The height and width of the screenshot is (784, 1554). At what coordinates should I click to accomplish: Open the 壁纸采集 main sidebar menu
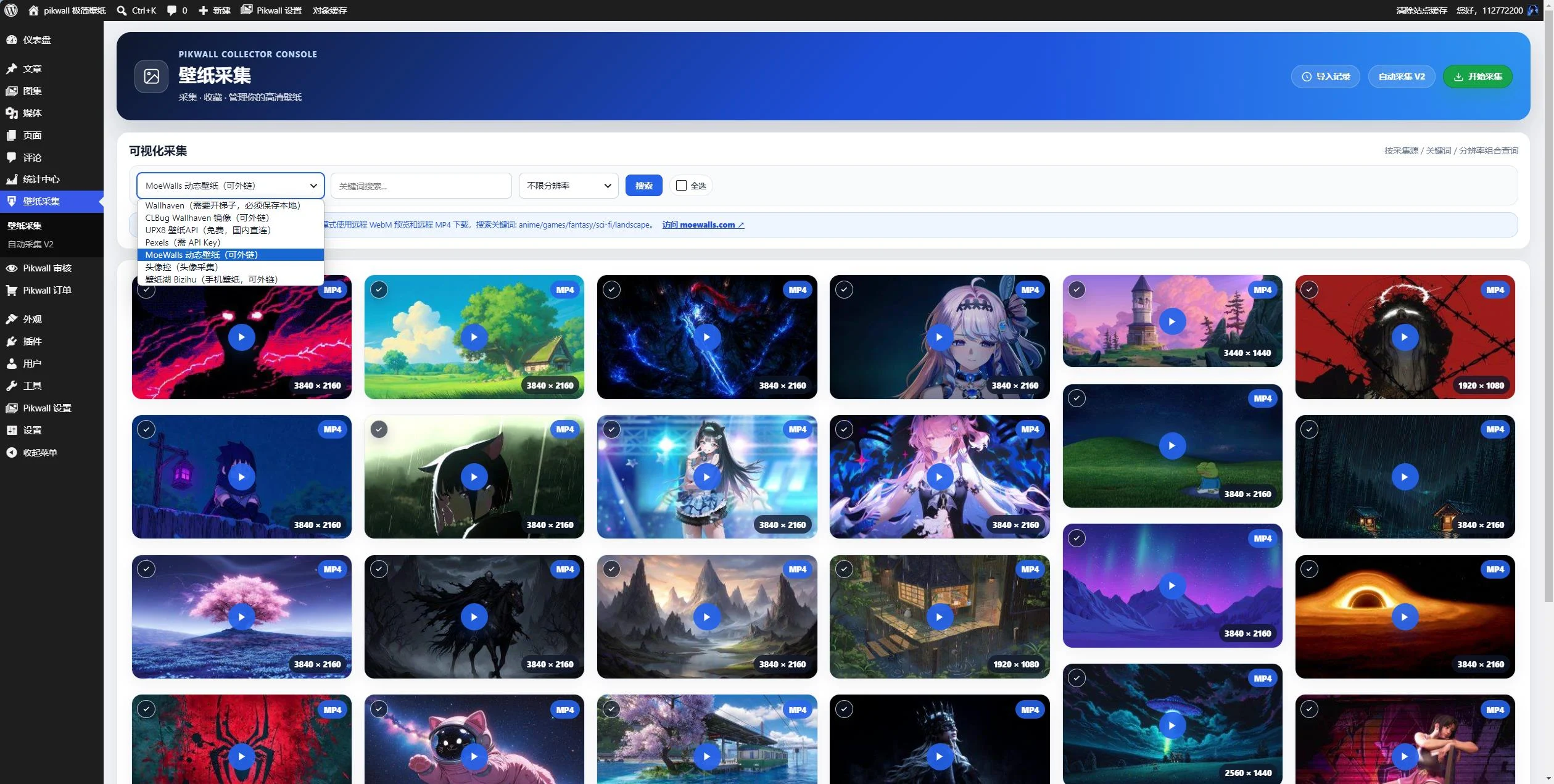click(52, 202)
